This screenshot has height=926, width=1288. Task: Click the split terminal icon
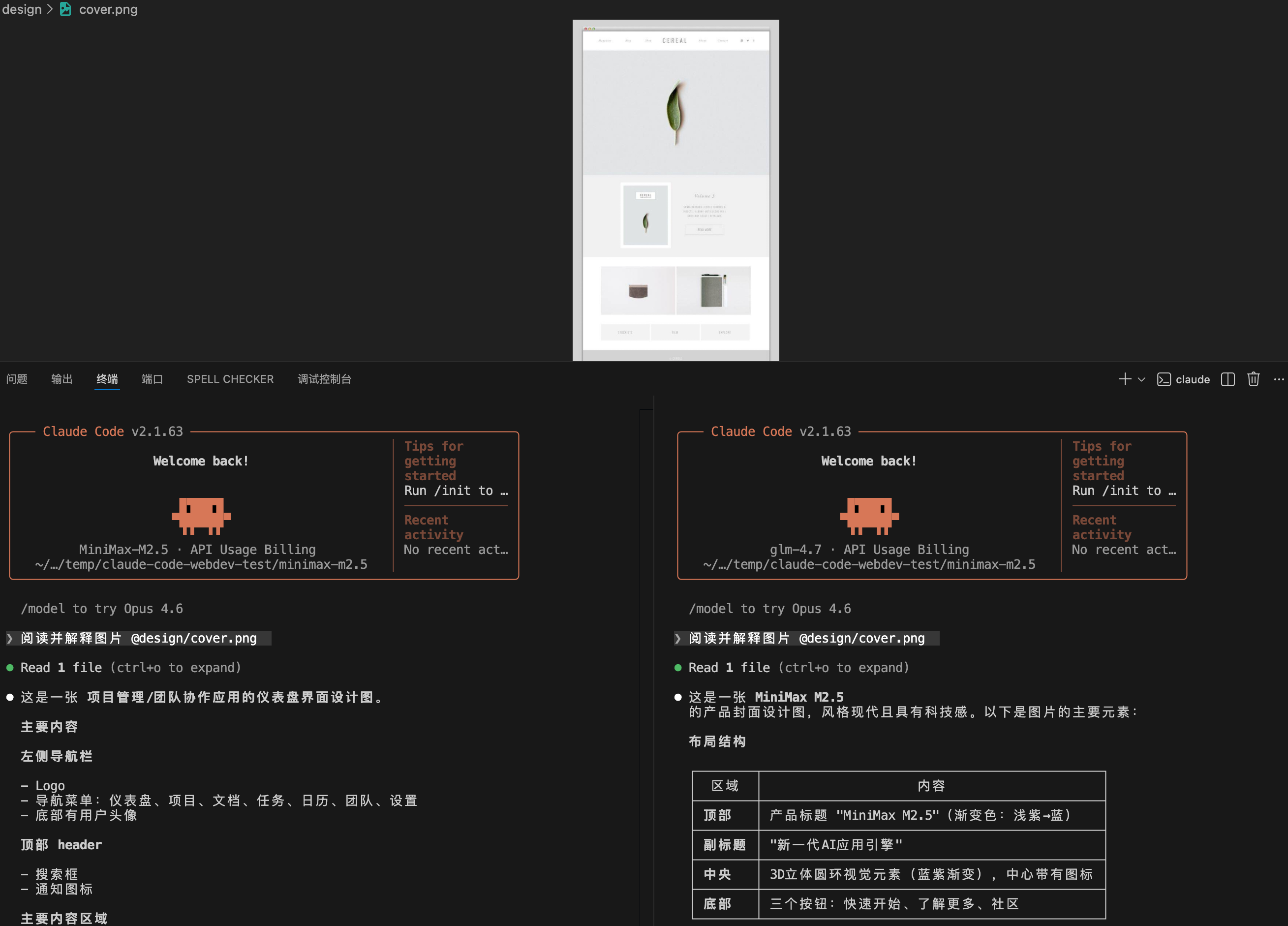[1227, 379]
